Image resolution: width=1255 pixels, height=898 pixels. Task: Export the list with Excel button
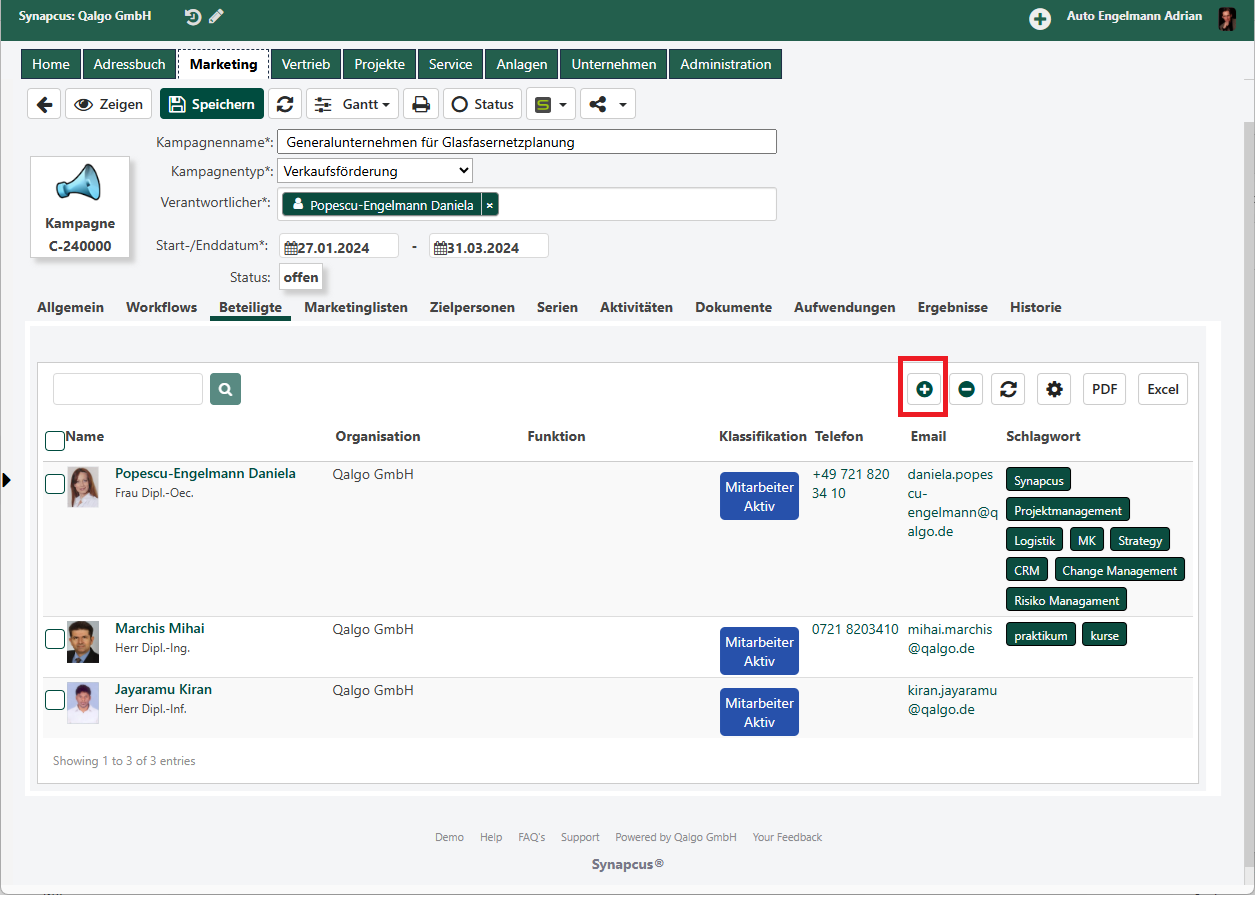(x=1163, y=389)
